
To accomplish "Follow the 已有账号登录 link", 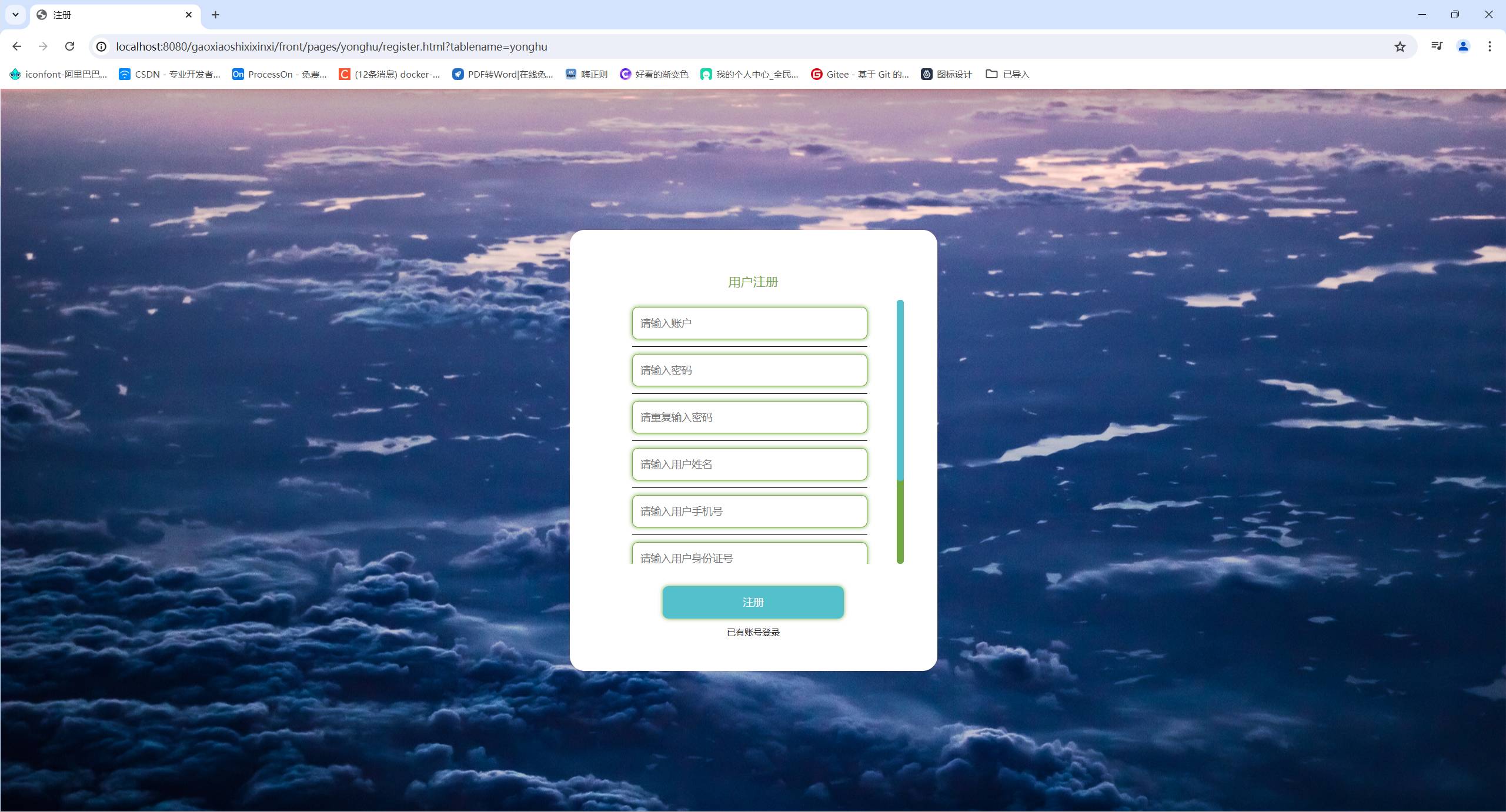I will [x=753, y=633].
